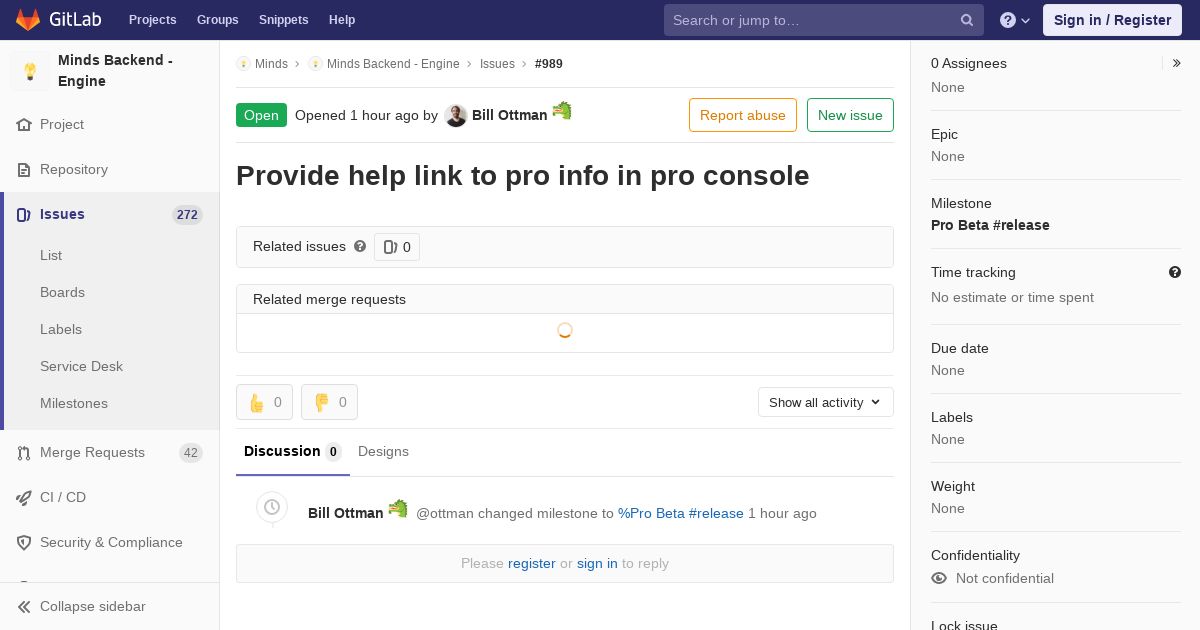Open Help in the top navbar
Image resolution: width=1200 pixels, height=630 pixels.
pos(342,20)
